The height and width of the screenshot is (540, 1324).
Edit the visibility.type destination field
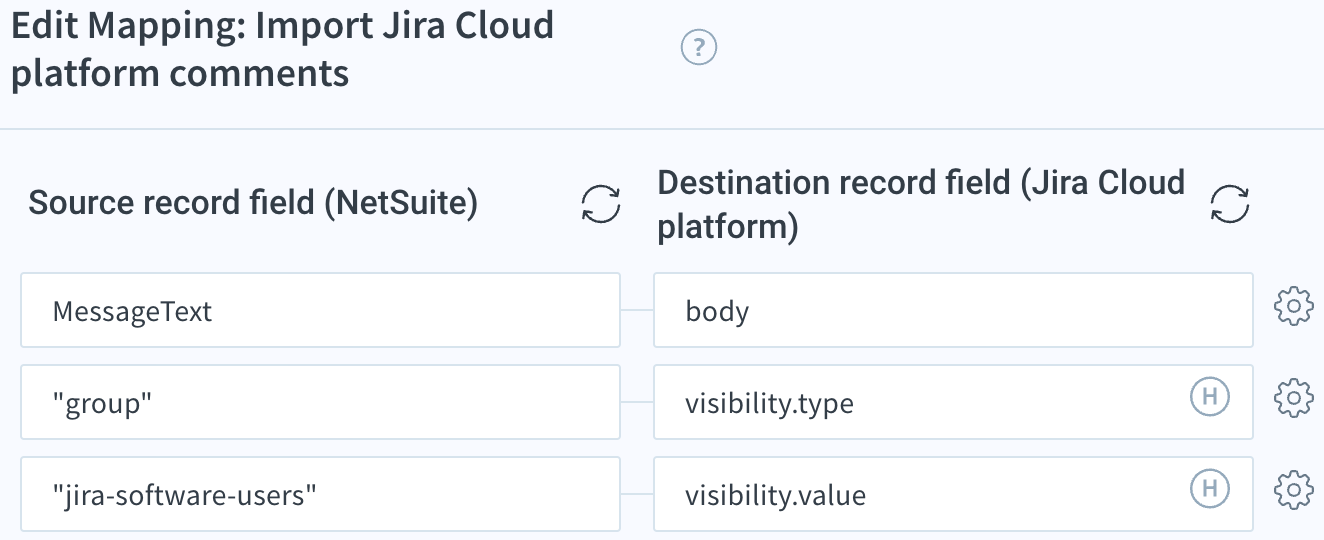pyautogui.click(x=953, y=402)
